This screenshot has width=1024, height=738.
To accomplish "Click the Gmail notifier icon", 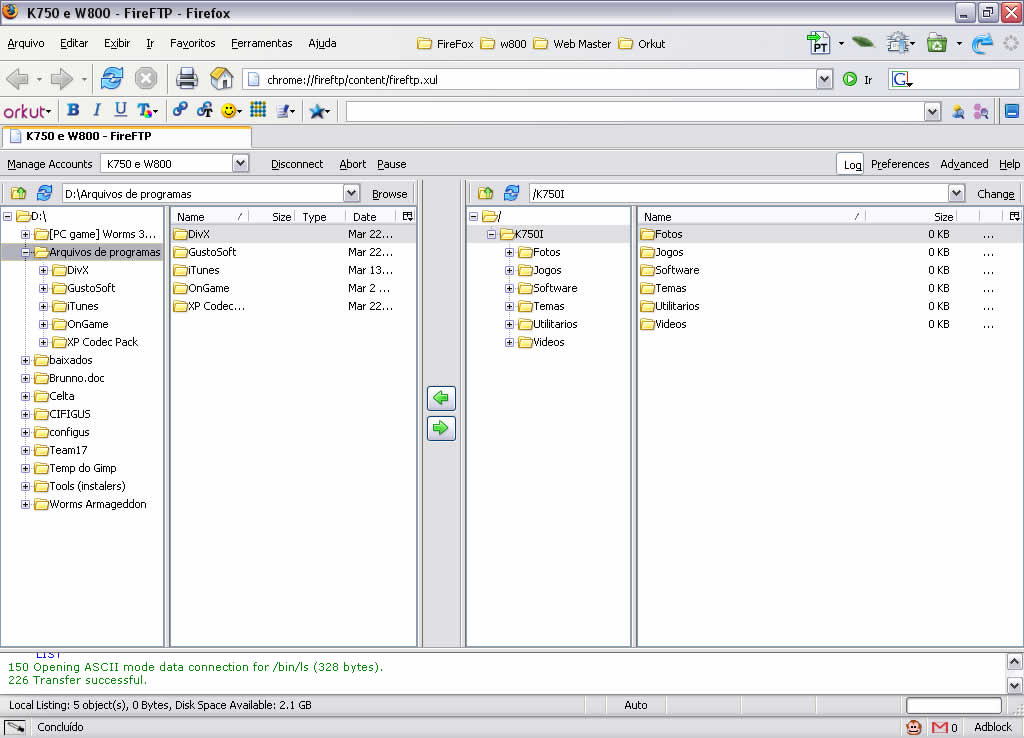I will [x=940, y=727].
